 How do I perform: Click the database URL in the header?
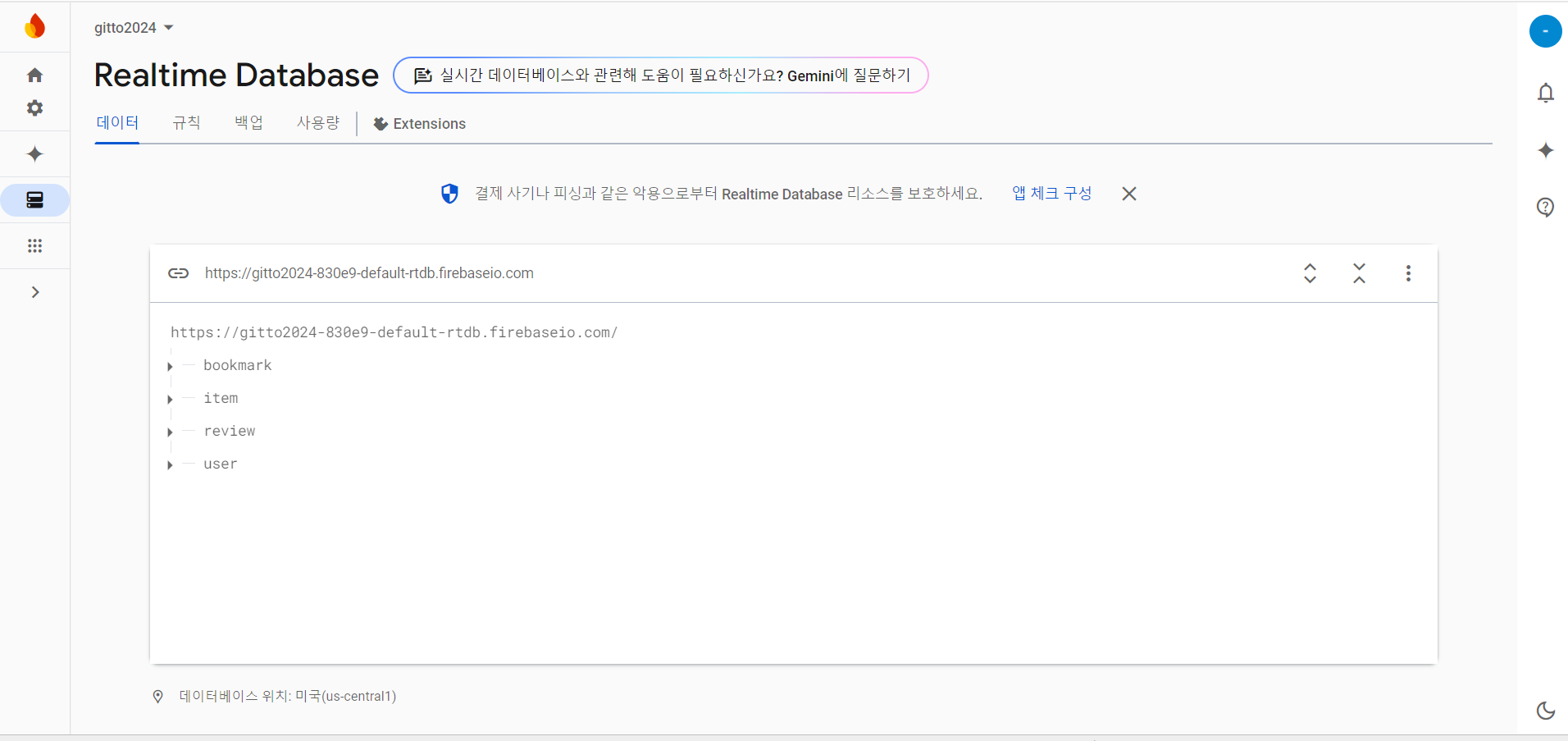coord(369,273)
